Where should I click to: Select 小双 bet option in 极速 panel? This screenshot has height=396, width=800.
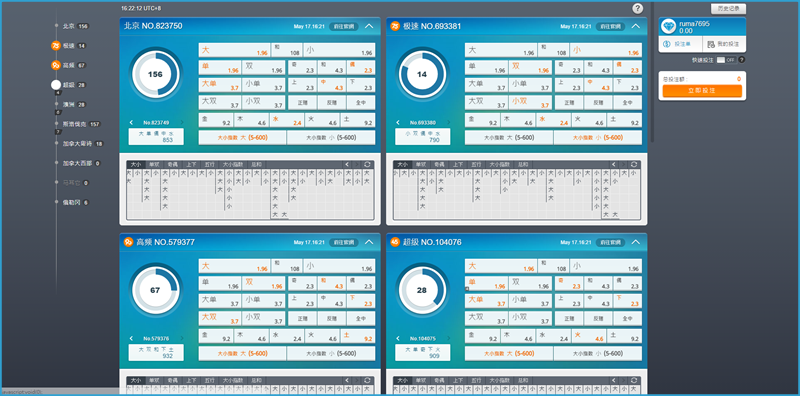(530, 103)
